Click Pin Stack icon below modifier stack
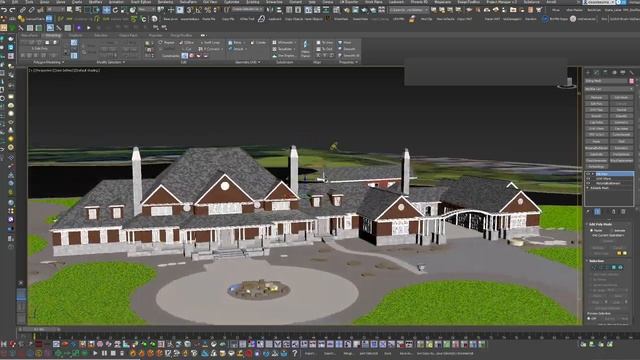640x360 pixels. tap(588, 212)
